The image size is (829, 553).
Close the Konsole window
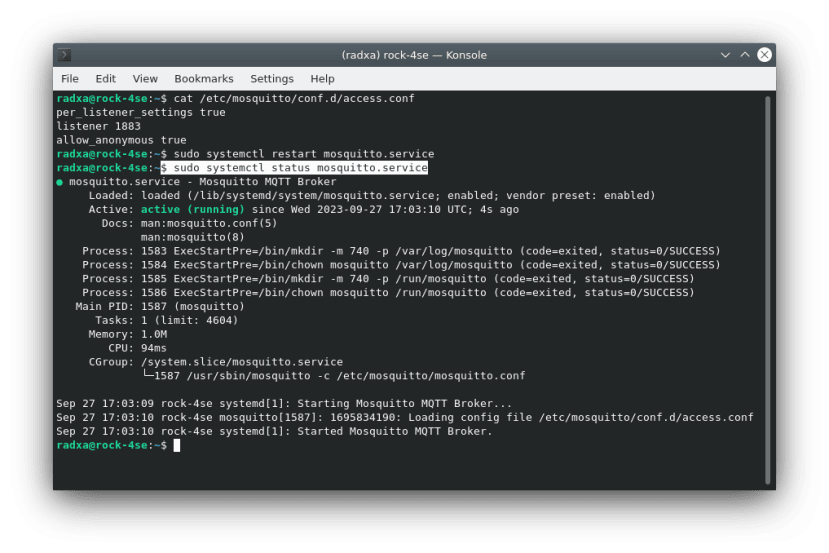[x=764, y=55]
